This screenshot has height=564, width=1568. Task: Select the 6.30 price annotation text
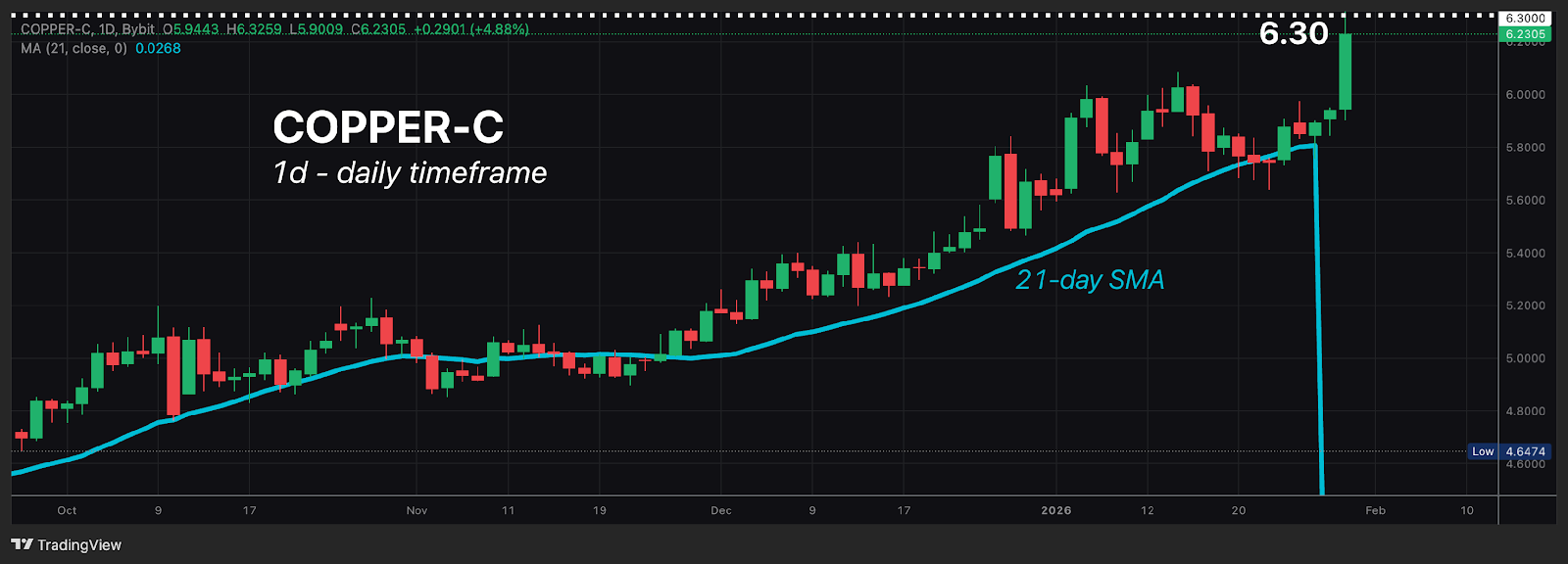click(1294, 33)
